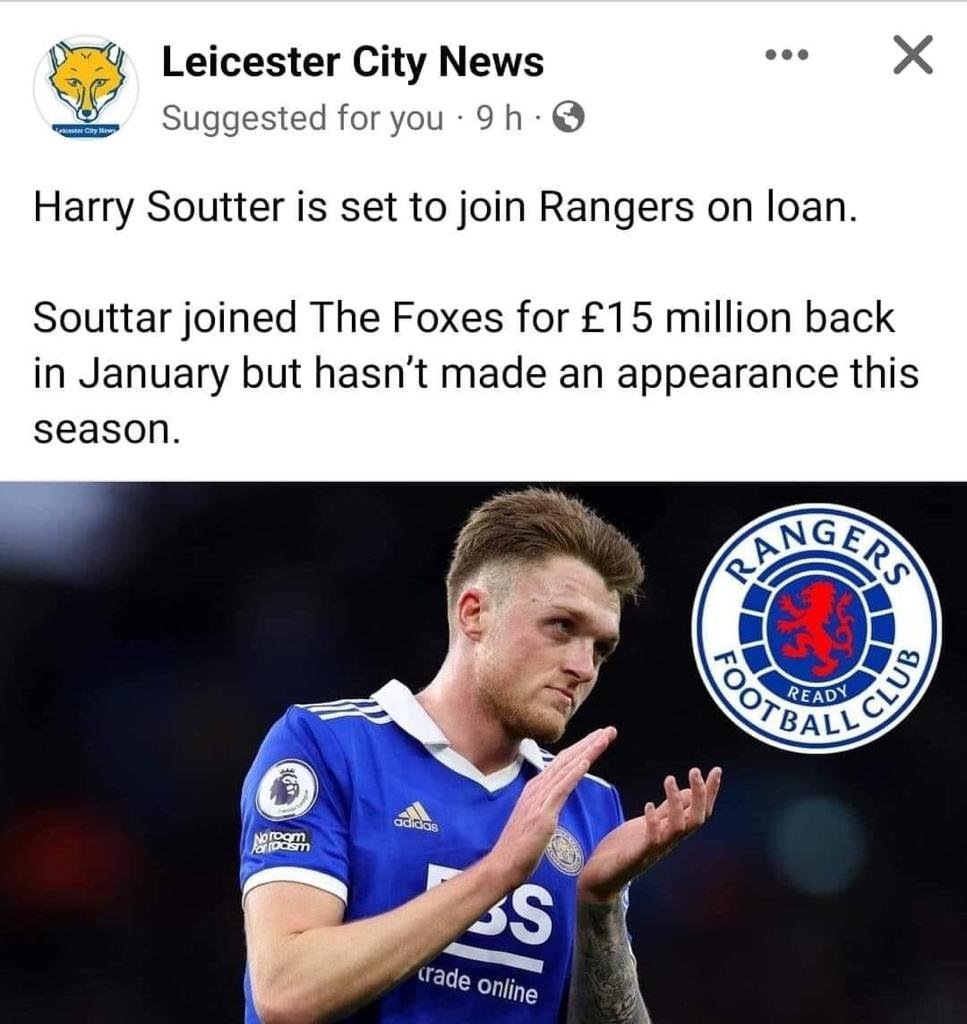
Task: Click the Rangers Football Club crest
Action: pos(816,628)
